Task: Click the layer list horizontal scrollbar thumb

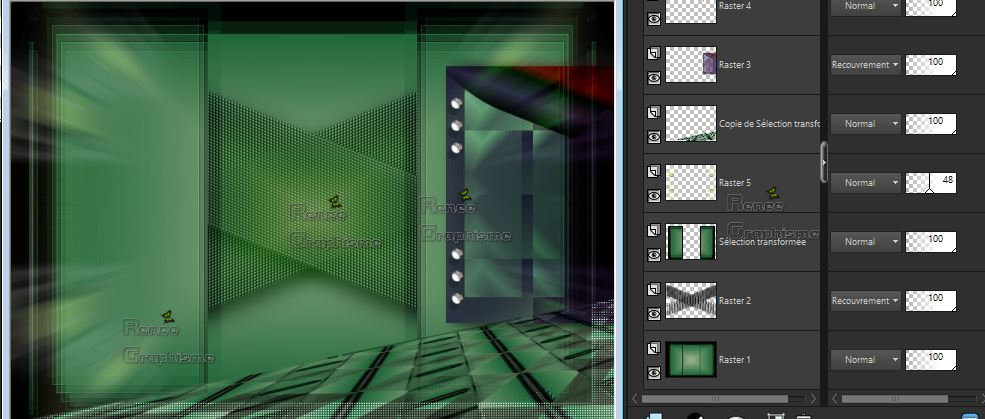Action: click(x=714, y=399)
